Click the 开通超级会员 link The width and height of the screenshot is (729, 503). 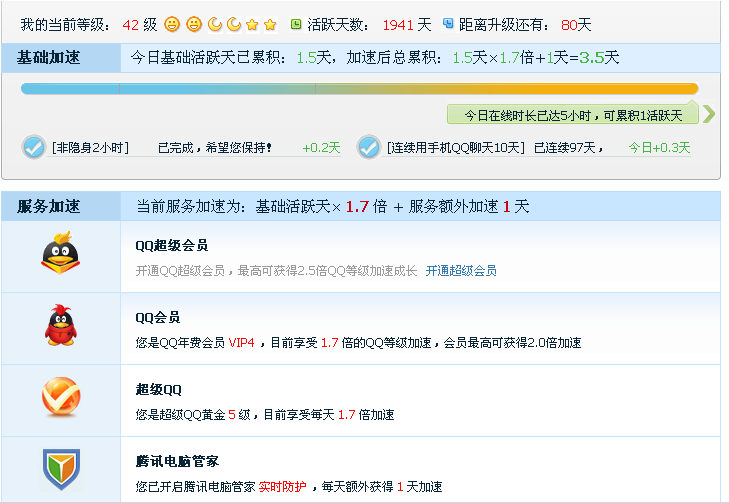(461, 271)
